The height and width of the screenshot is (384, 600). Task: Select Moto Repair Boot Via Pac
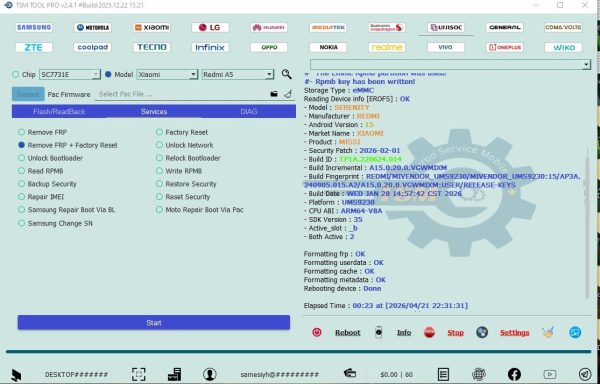tap(199, 210)
